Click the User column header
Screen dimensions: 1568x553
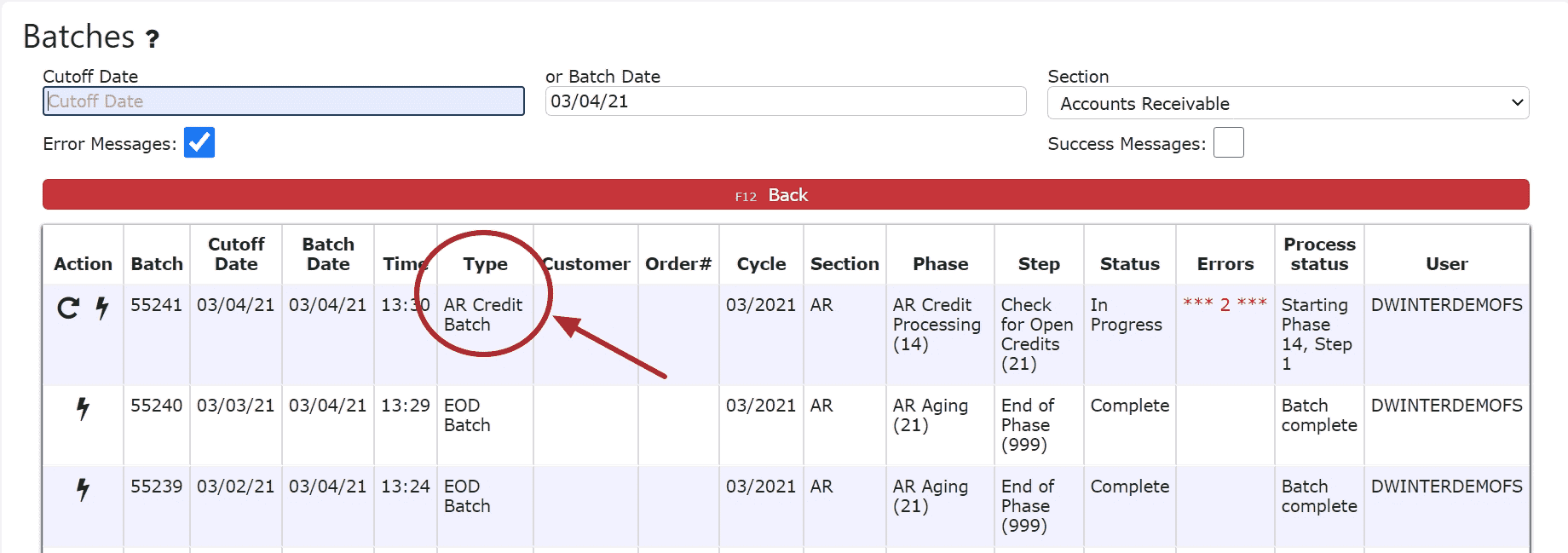coord(1446,264)
